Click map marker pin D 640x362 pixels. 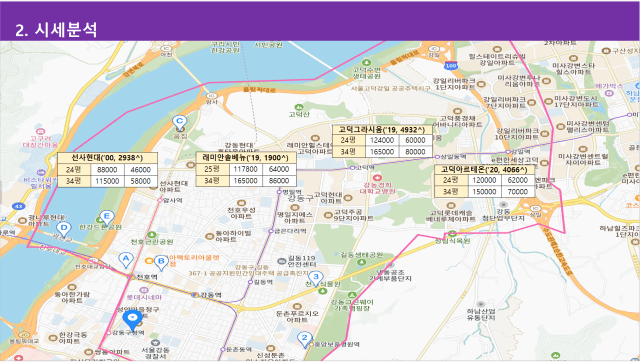point(63,229)
